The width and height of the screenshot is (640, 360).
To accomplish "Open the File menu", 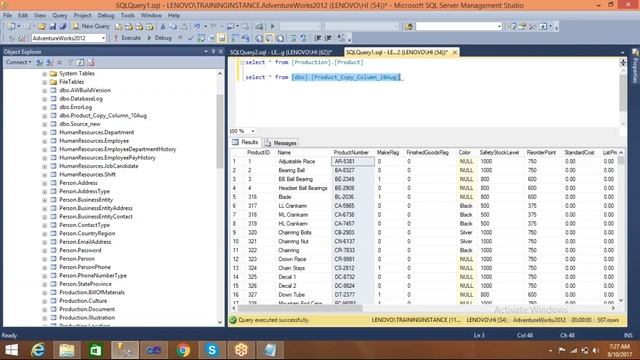I will tap(7, 15).
